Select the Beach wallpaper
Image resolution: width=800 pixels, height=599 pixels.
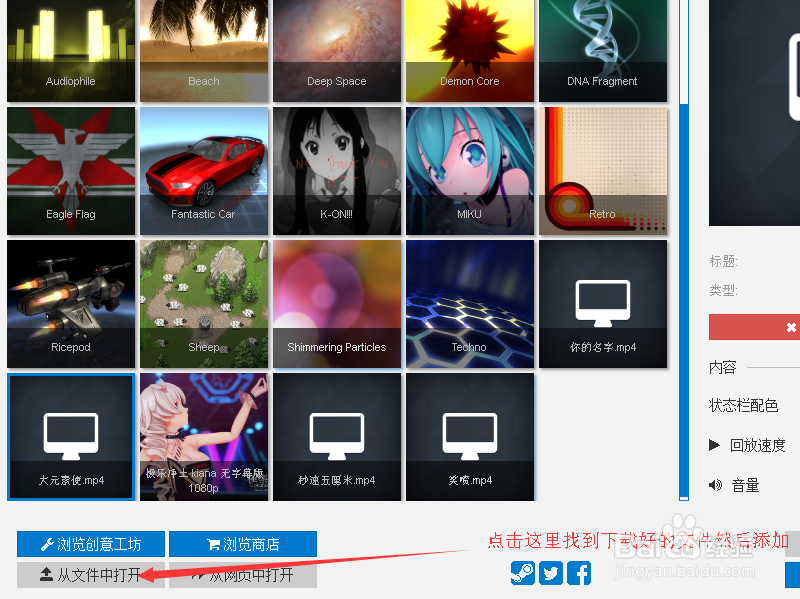pos(204,51)
